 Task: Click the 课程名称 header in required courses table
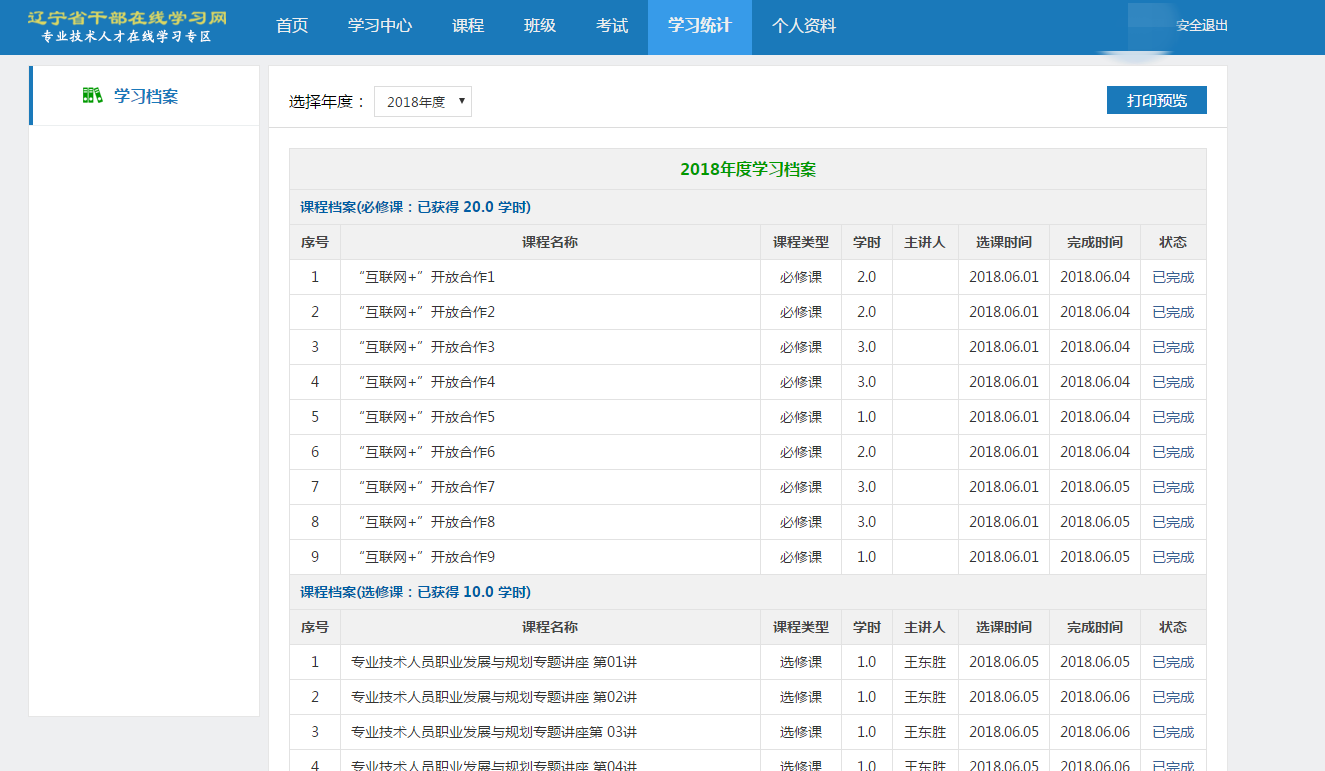click(x=550, y=242)
